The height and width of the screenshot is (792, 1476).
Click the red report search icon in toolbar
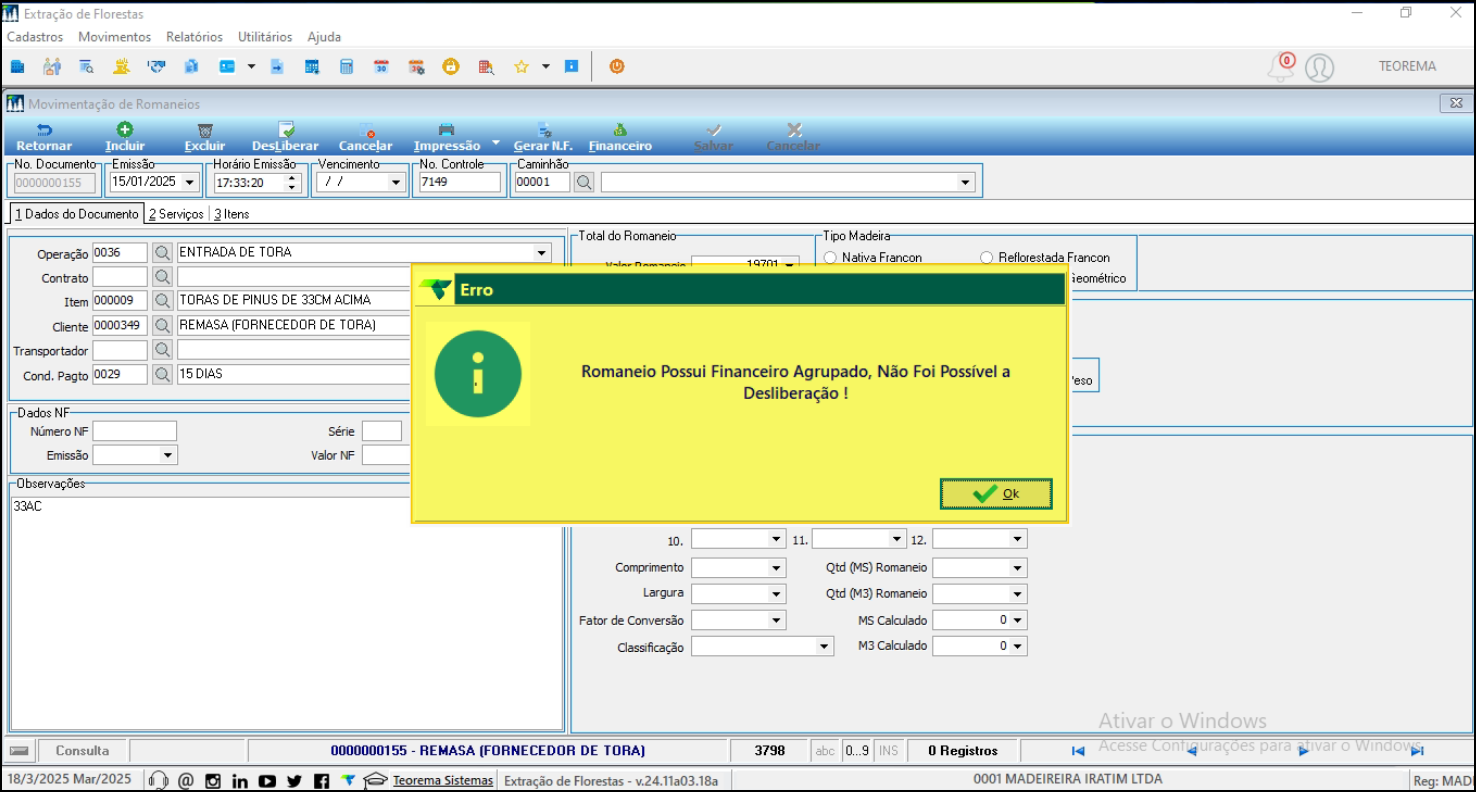coord(486,67)
